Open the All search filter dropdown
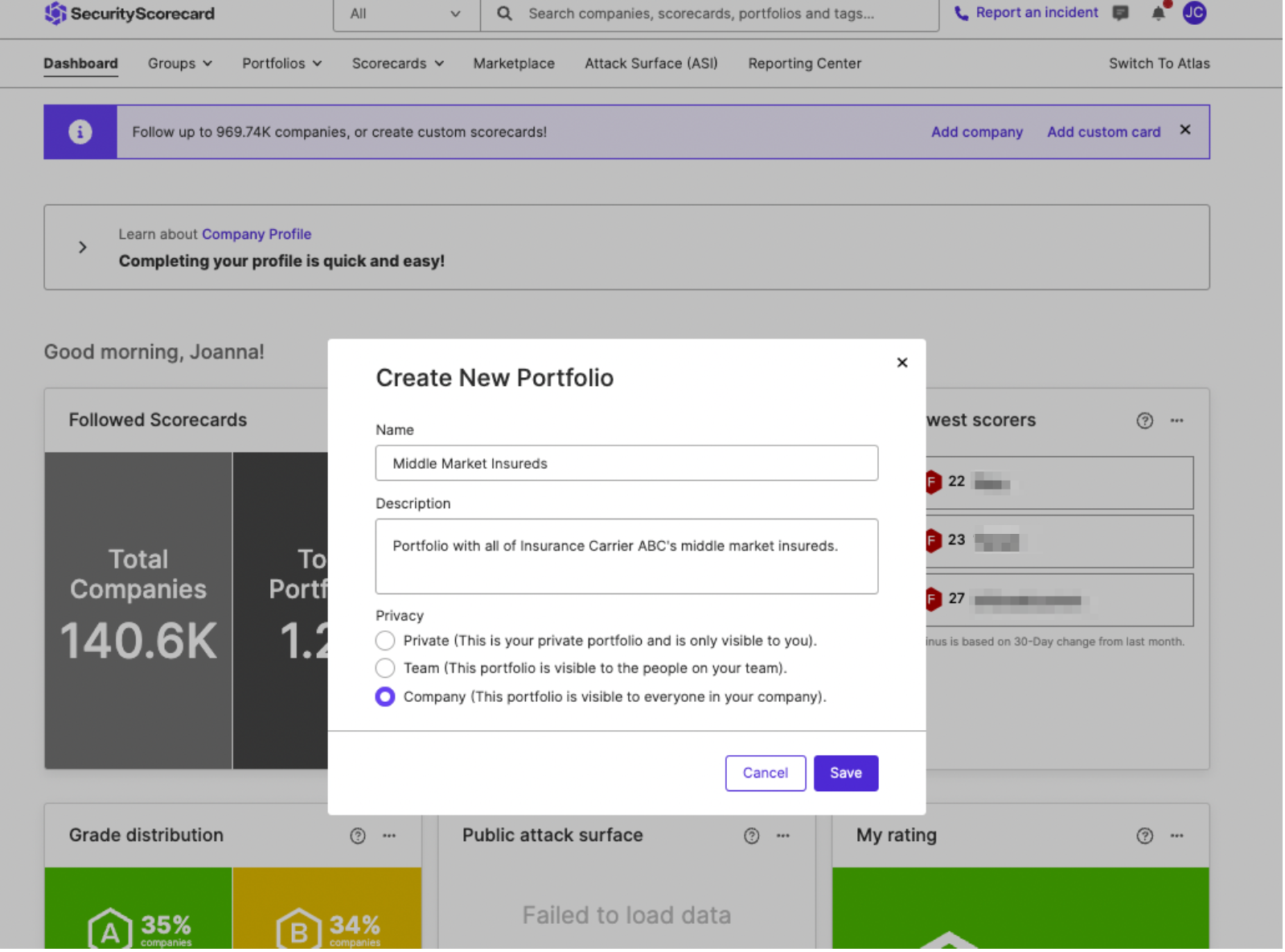Screen dimensions: 1285x952 [x=406, y=14]
